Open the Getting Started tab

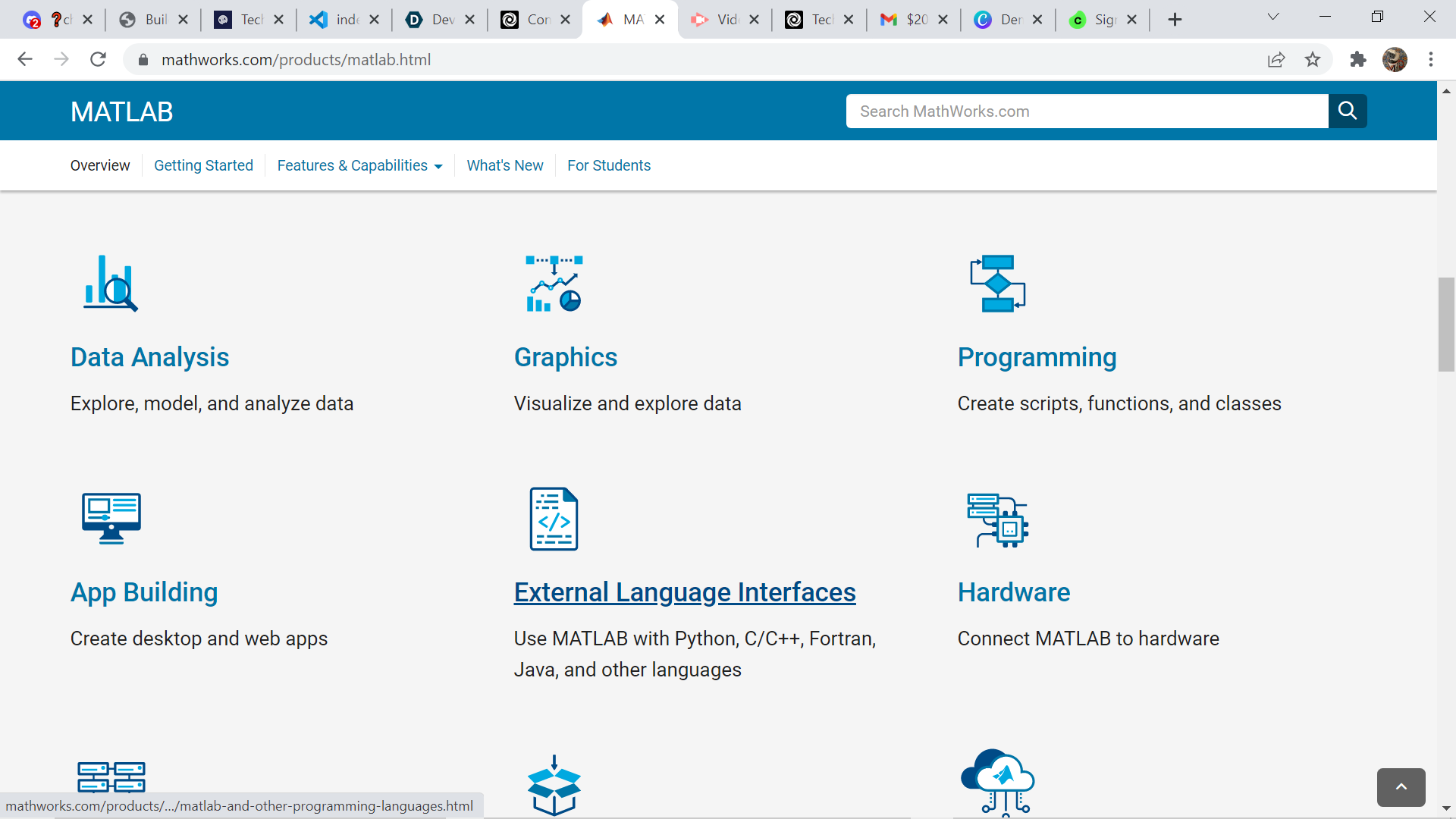click(203, 165)
